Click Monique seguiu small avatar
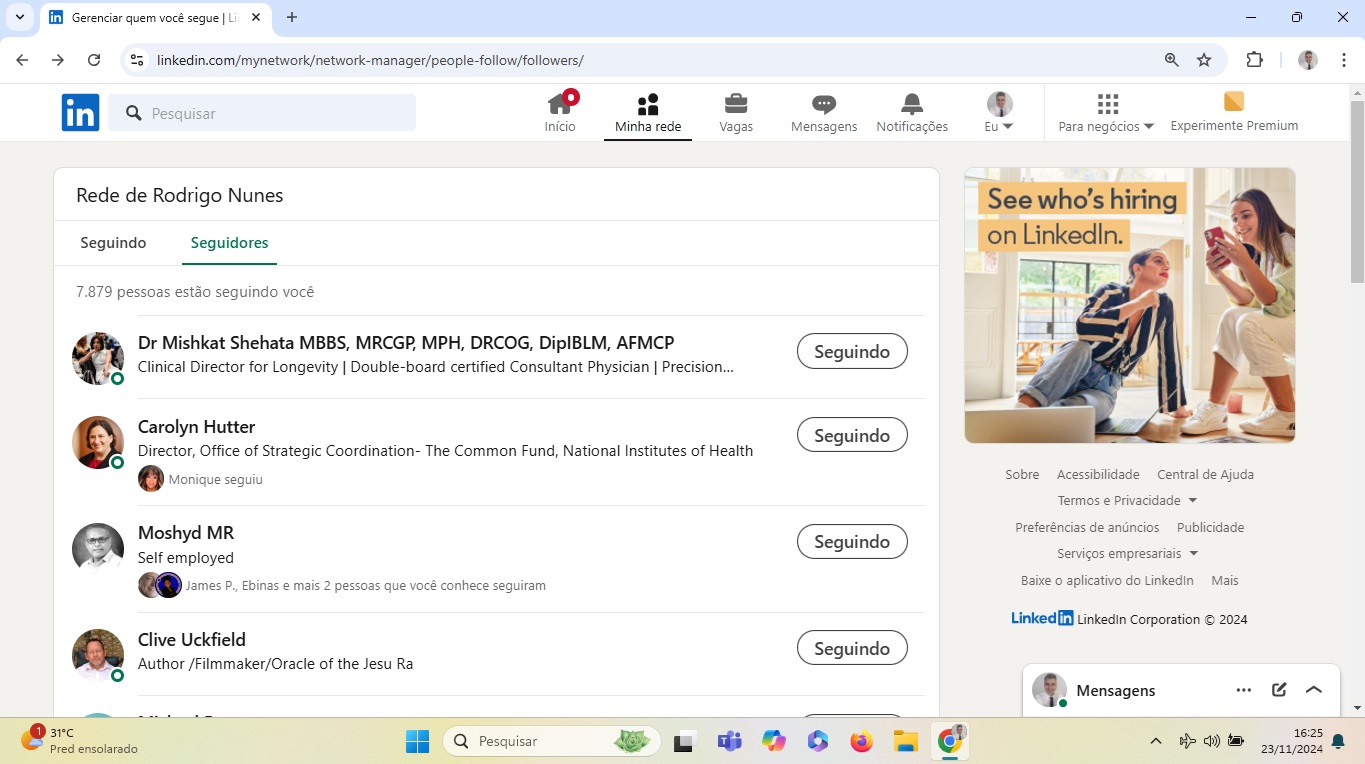This screenshot has height=764, width=1365. click(x=151, y=479)
